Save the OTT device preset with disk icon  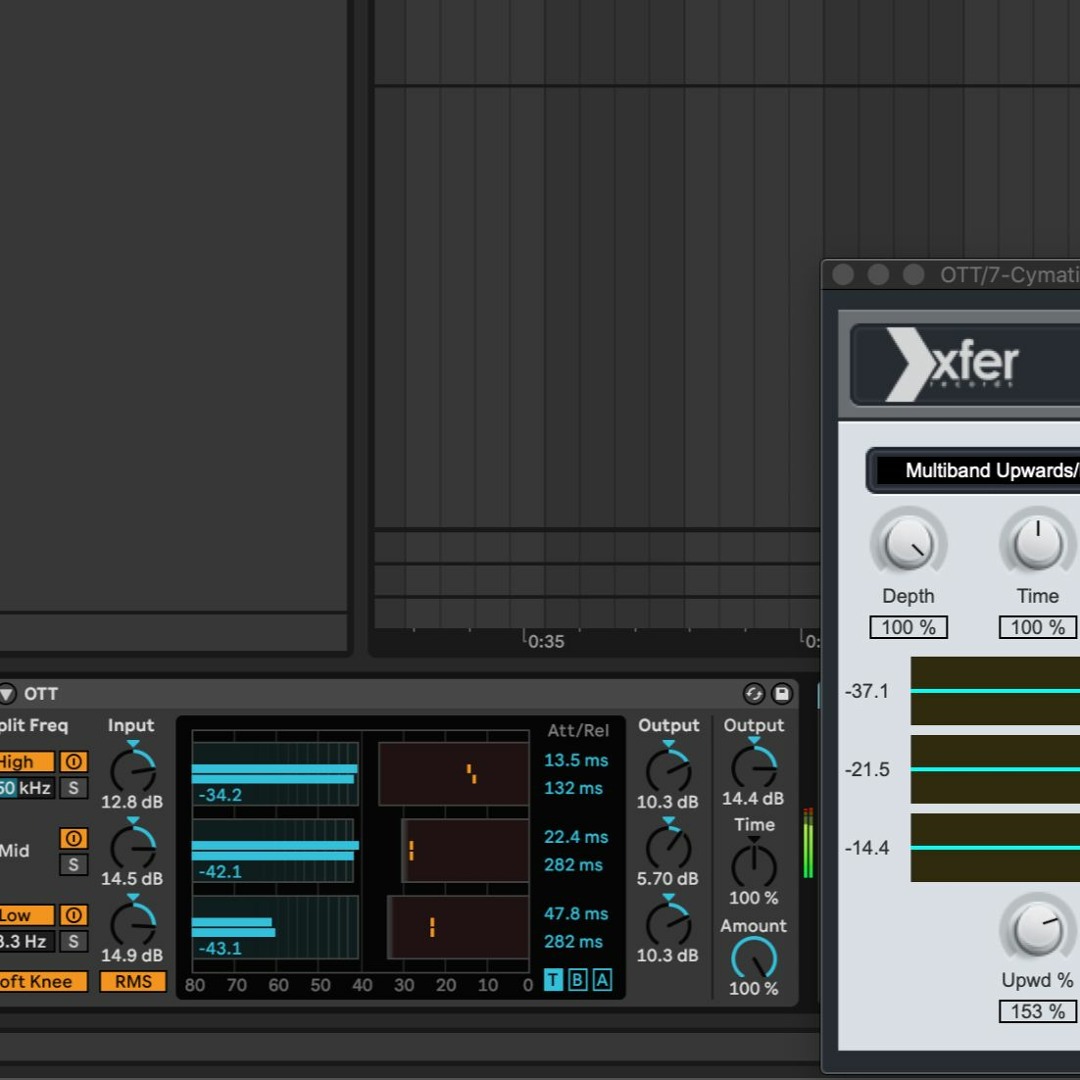782,694
